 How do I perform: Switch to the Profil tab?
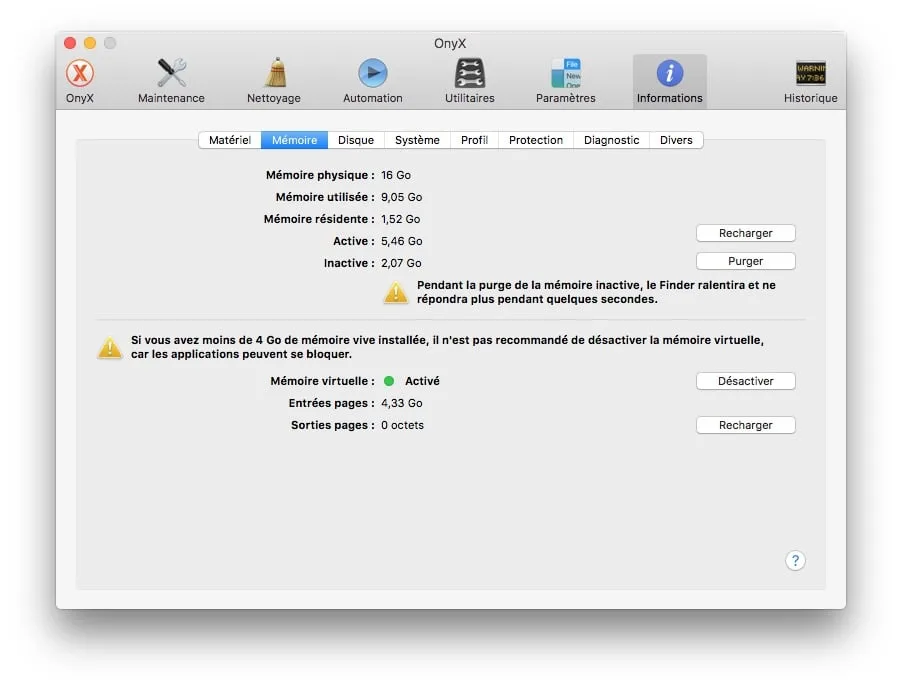[x=475, y=140]
